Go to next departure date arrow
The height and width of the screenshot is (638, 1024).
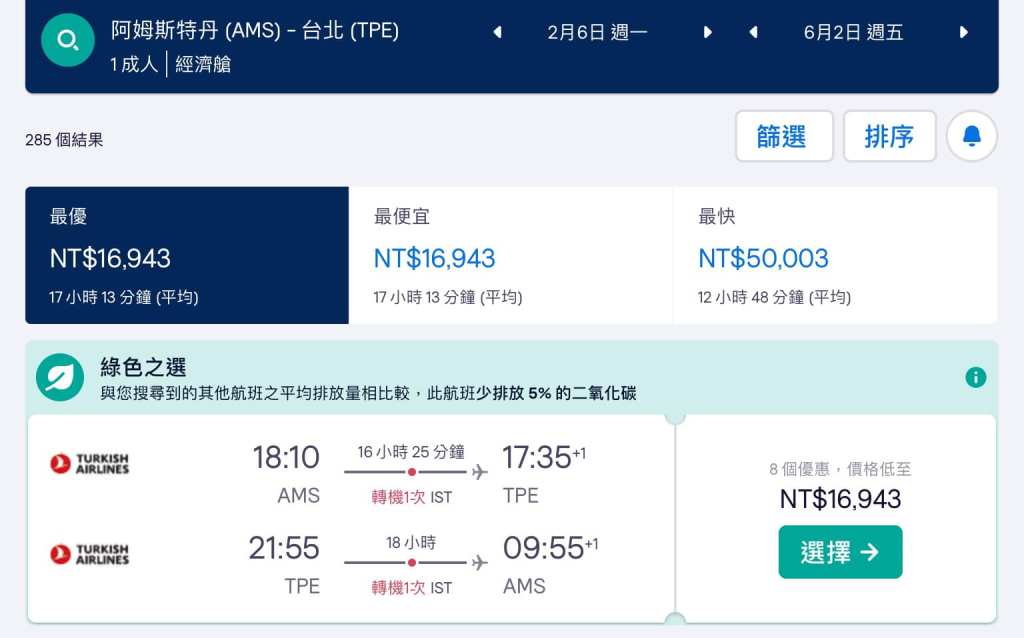pos(708,32)
